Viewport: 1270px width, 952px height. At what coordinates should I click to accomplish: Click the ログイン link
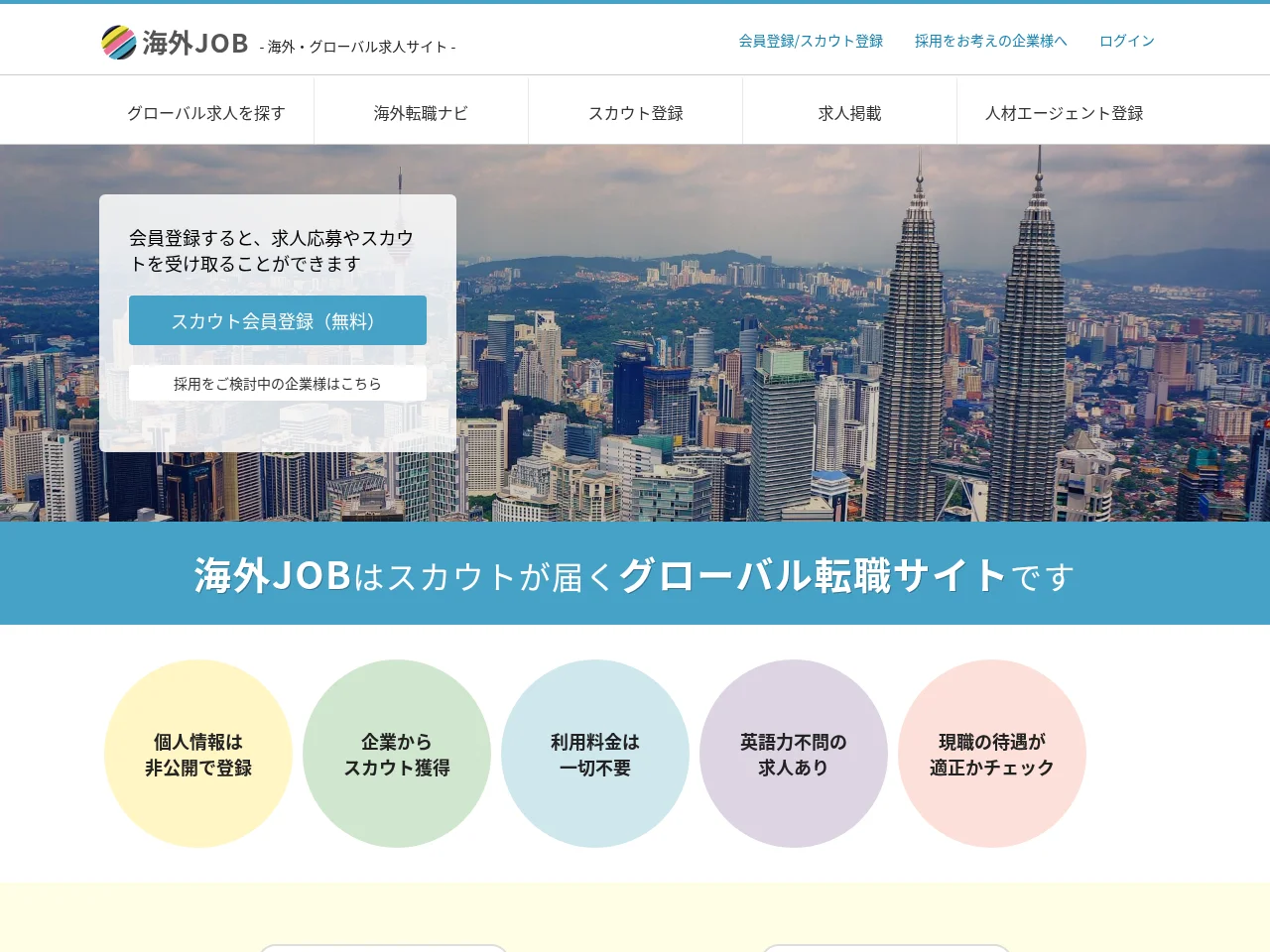pyautogui.click(x=1126, y=41)
